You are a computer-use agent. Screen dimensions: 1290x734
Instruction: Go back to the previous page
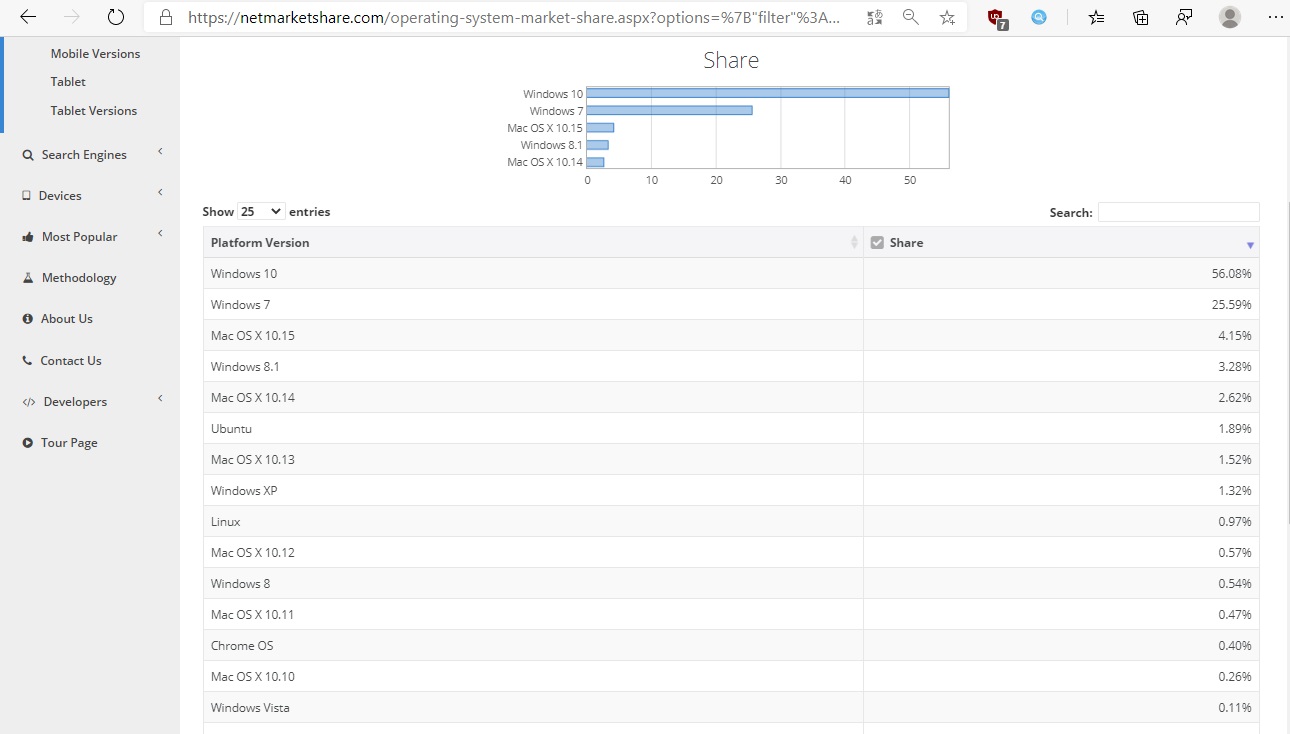pos(28,17)
